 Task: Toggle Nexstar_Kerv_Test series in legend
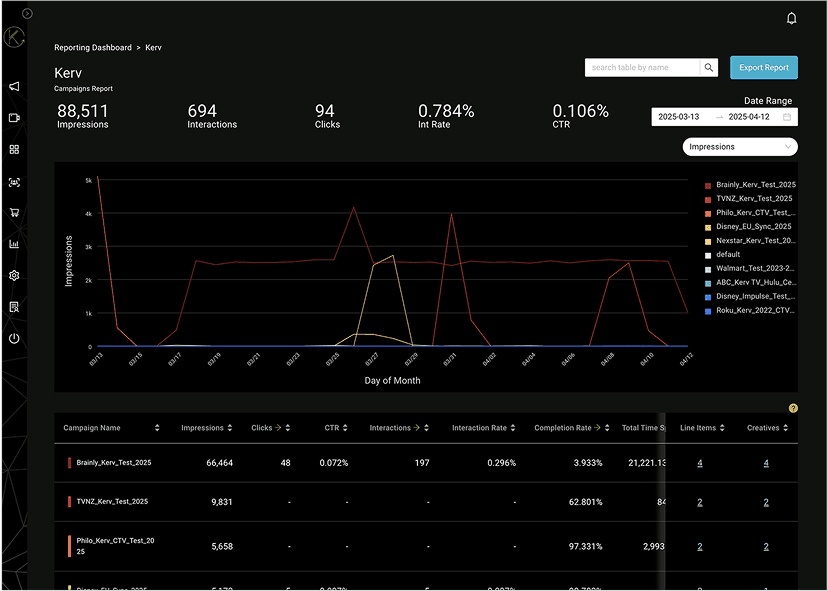tap(750, 240)
